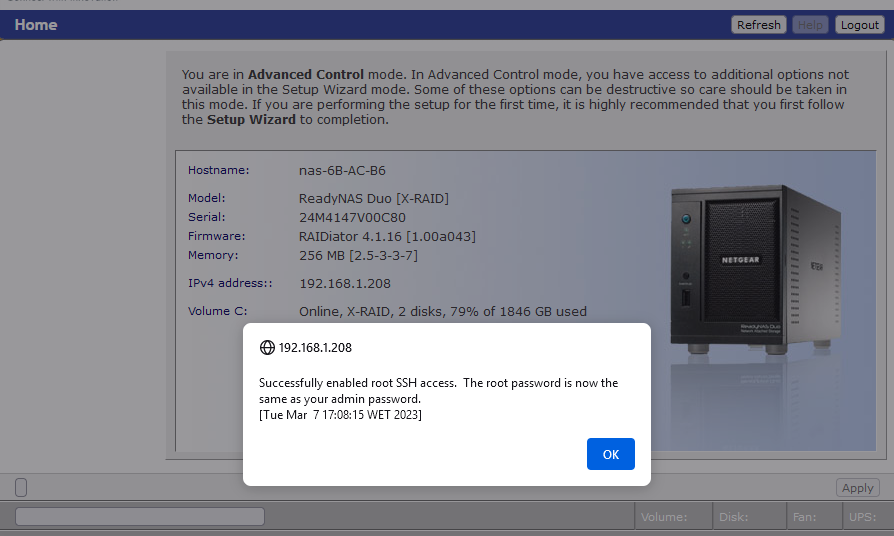The height and width of the screenshot is (536, 894).
Task: Click the serial number 24M4147V00C80
Action: coord(352,217)
